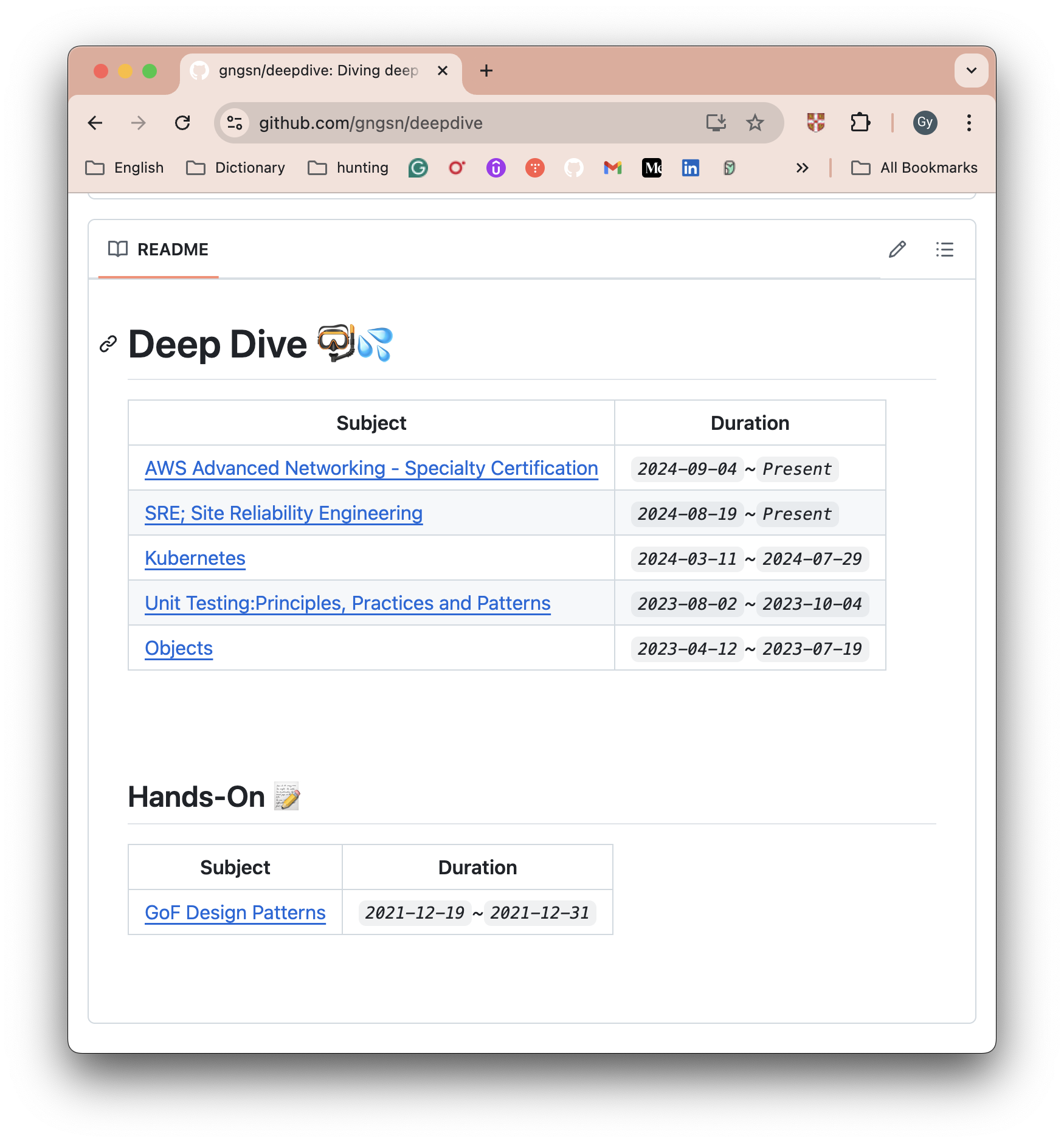
Task: Open the GitHub bookmark icon
Action: pyautogui.click(x=574, y=168)
